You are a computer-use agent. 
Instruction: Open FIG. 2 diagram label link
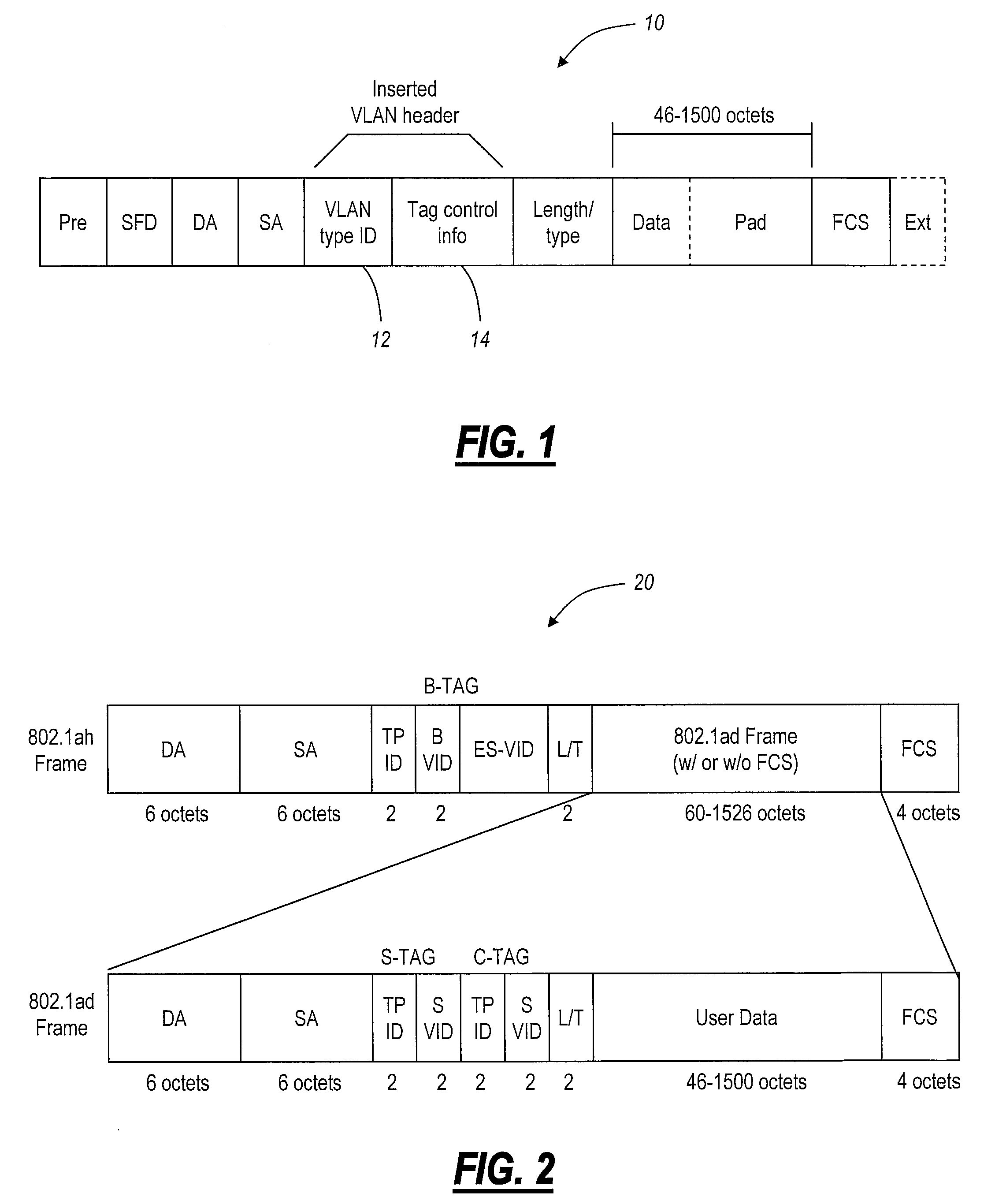(498, 1155)
